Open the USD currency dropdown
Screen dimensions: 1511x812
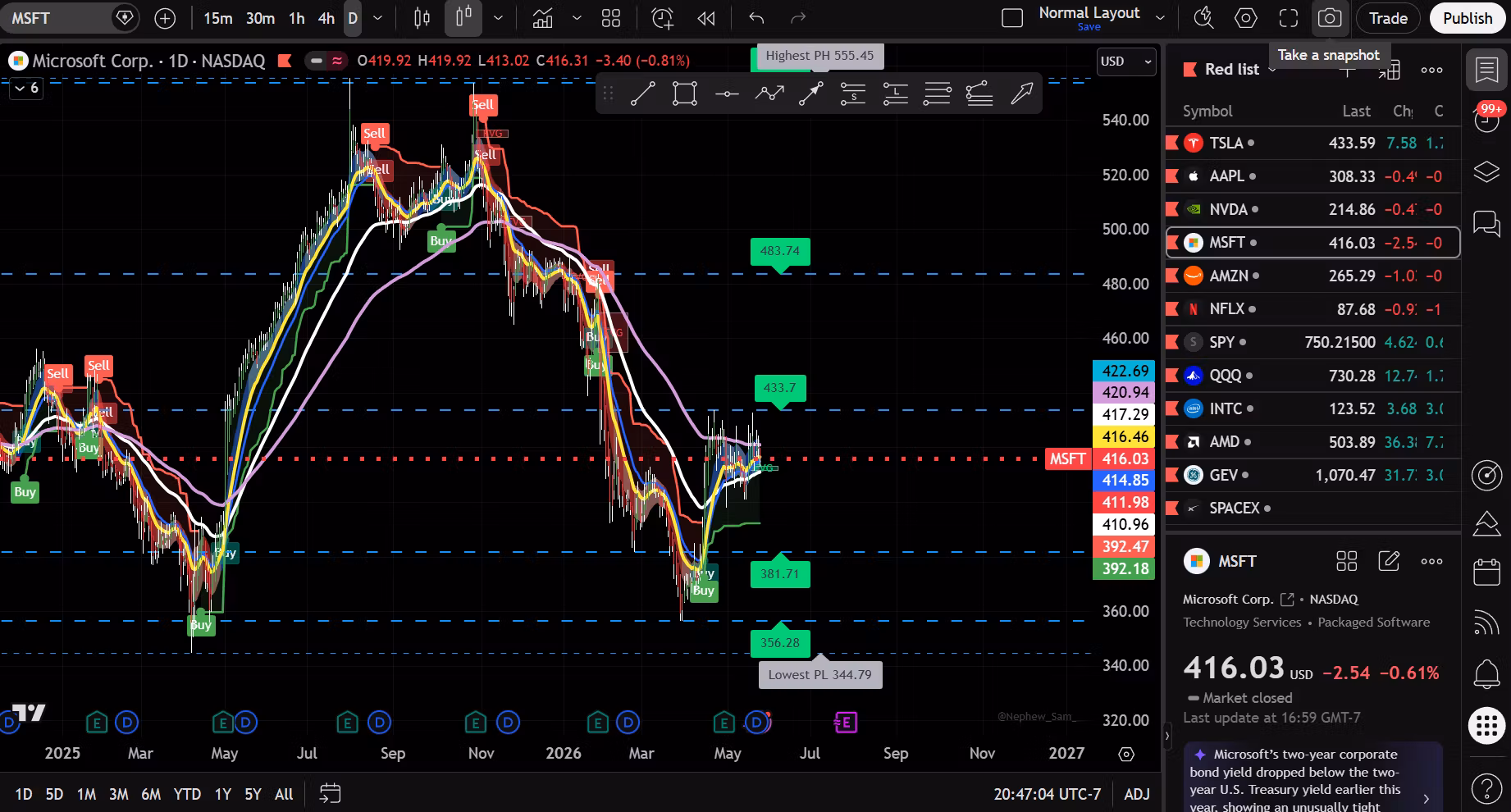[x=1125, y=62]
